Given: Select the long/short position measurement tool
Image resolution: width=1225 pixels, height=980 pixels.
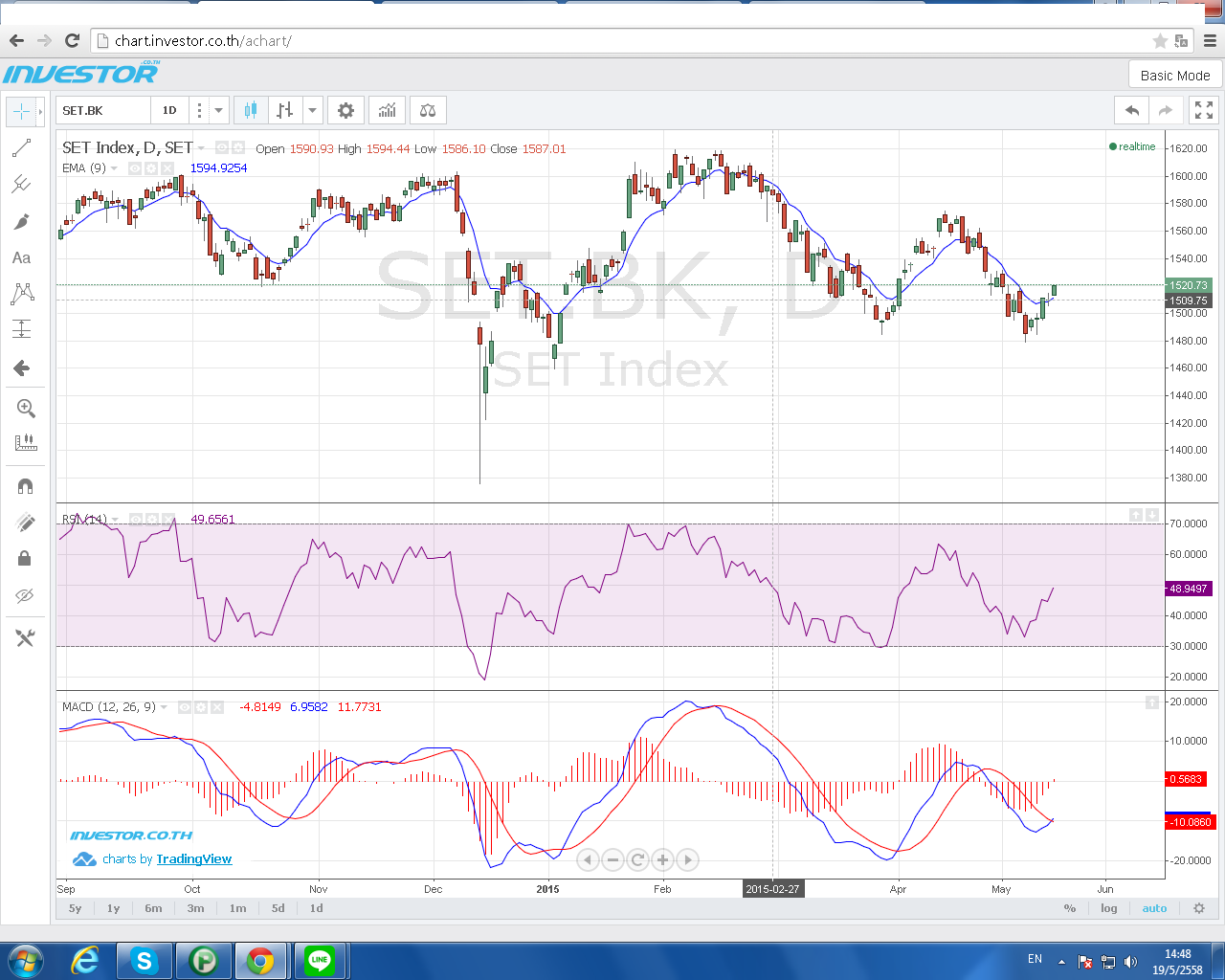Looking at the screenshot, I should [21, 329].
